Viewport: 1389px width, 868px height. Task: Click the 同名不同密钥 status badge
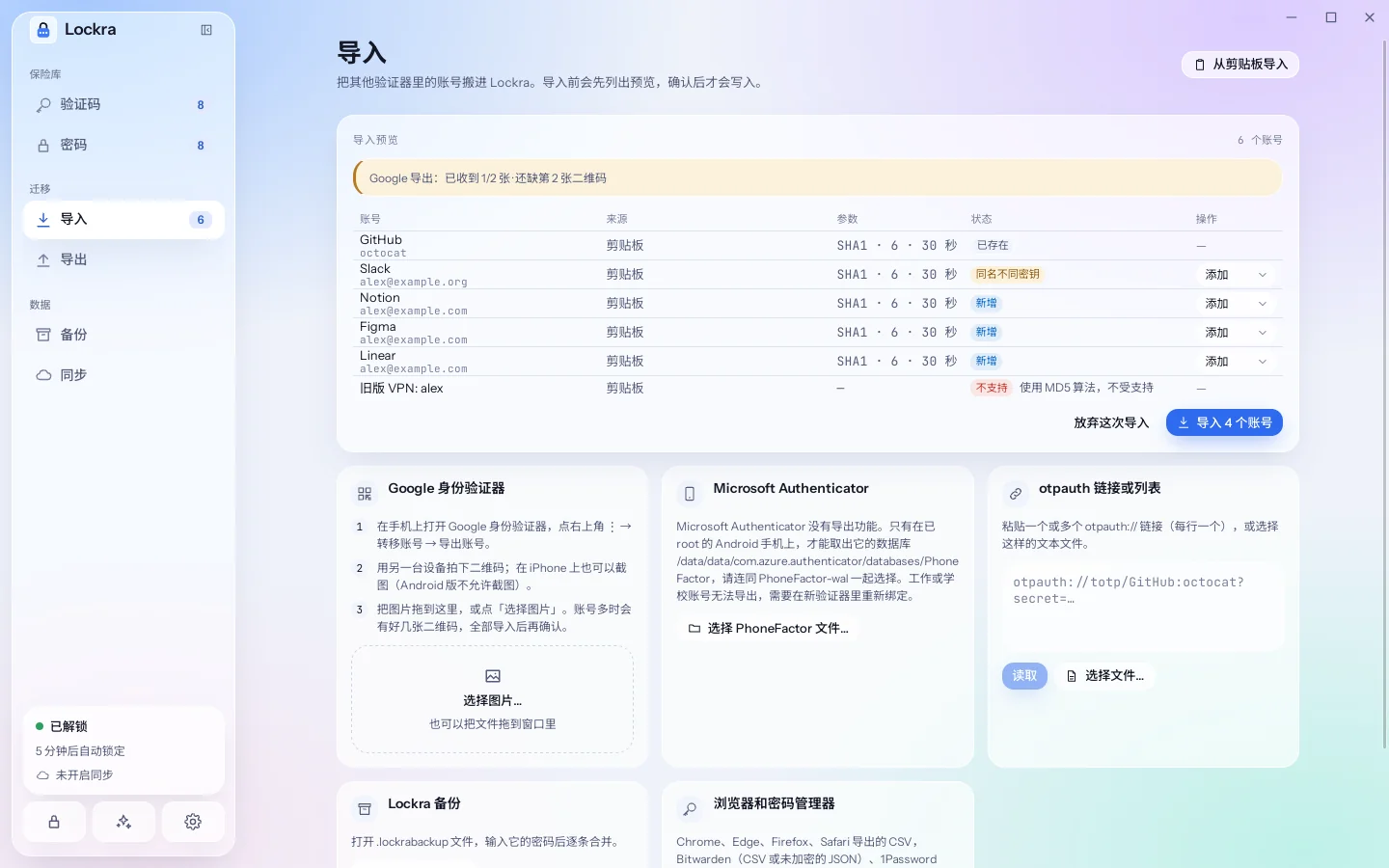click(1007, 275)
